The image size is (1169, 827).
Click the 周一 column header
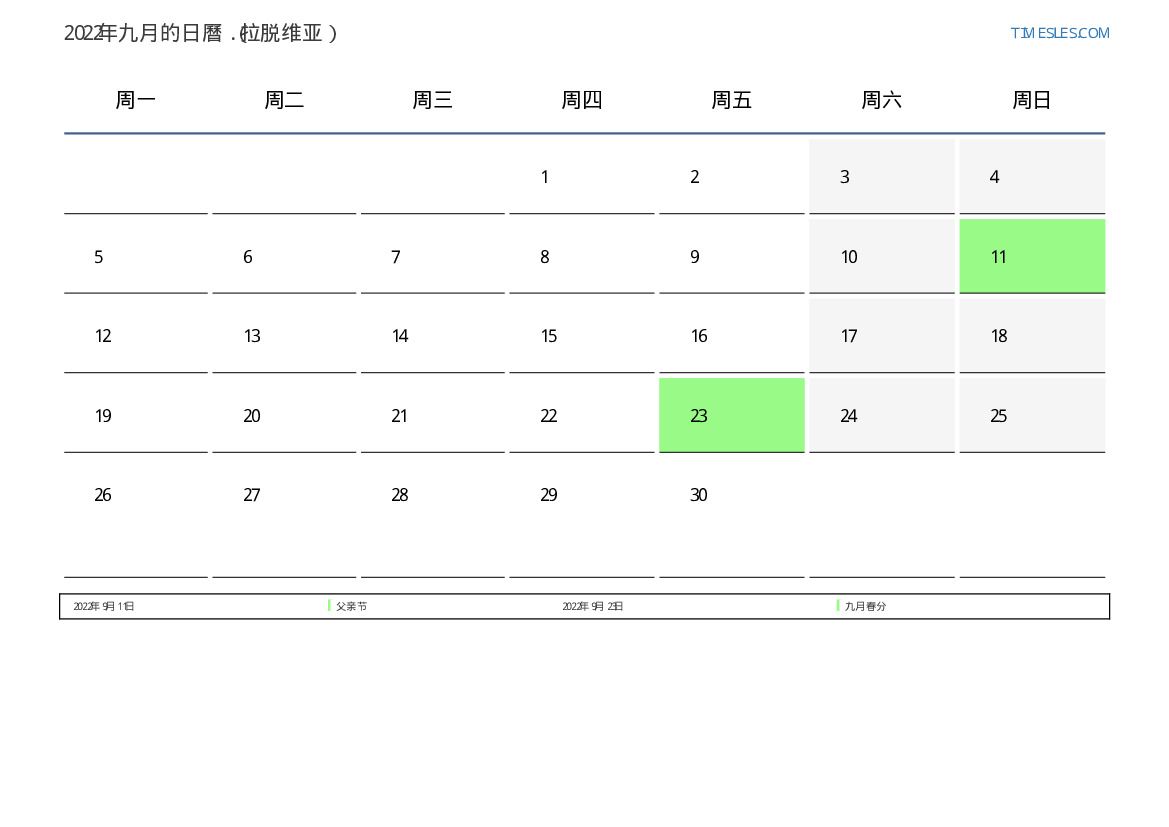point(136,100)
